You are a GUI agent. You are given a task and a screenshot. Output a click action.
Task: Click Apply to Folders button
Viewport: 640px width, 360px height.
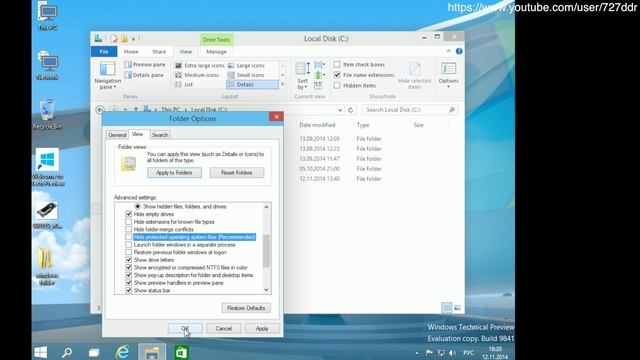click(174, 173)
